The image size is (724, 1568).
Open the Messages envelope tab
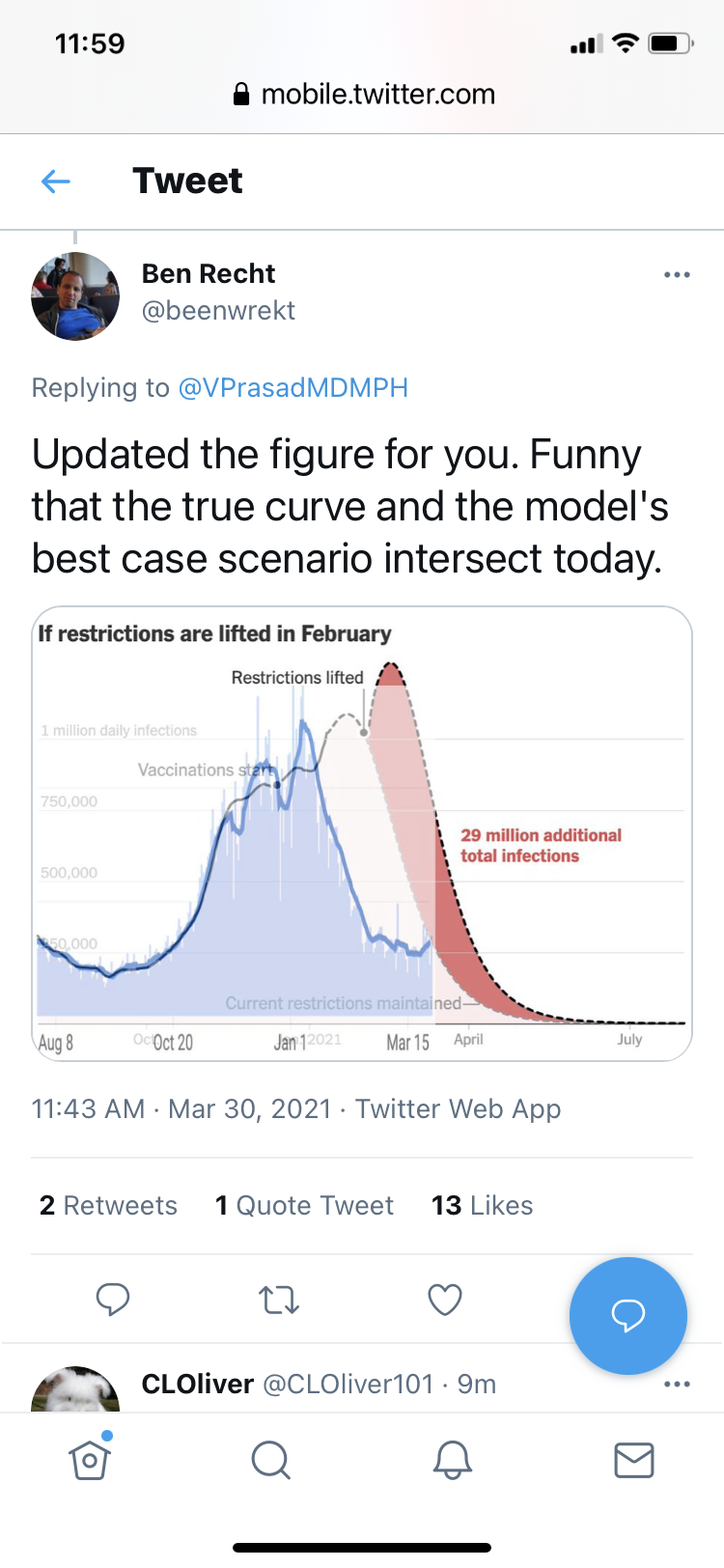tap(633, 1460)
